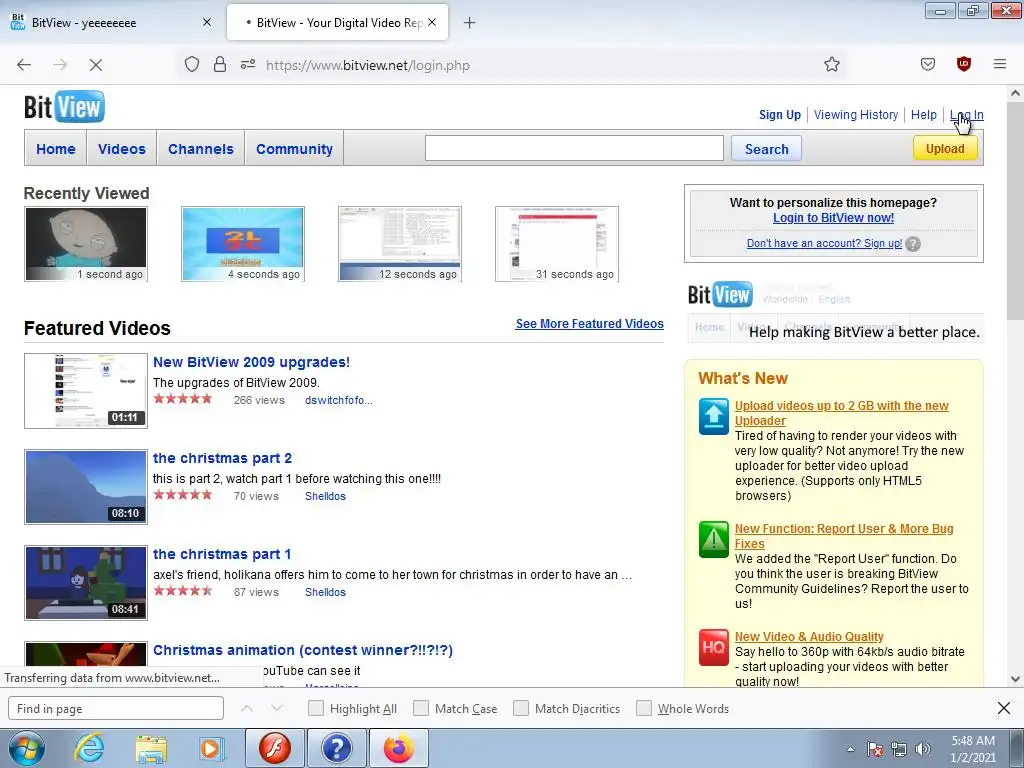Click the volume speaker tray icon
Viewport: 1024px width, 768px height.
[923, 749]
